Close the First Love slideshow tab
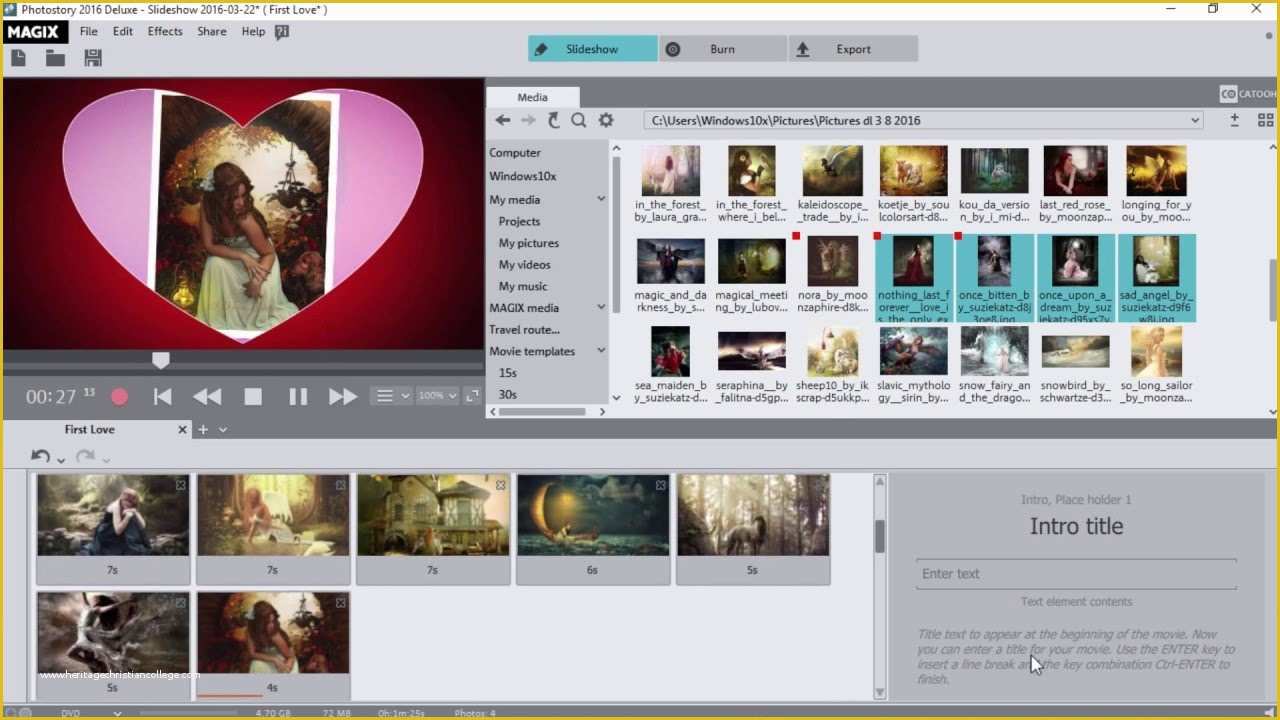The width and height of the screenshot is (1280, 720). (182, 430)
